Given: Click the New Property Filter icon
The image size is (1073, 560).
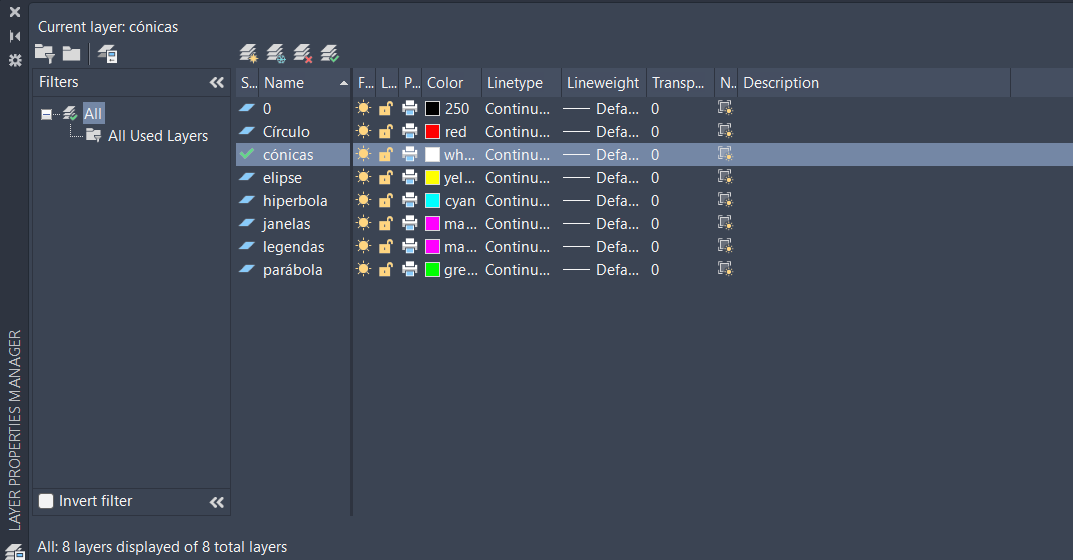Looking at the screenshot, I should [44, 53].
